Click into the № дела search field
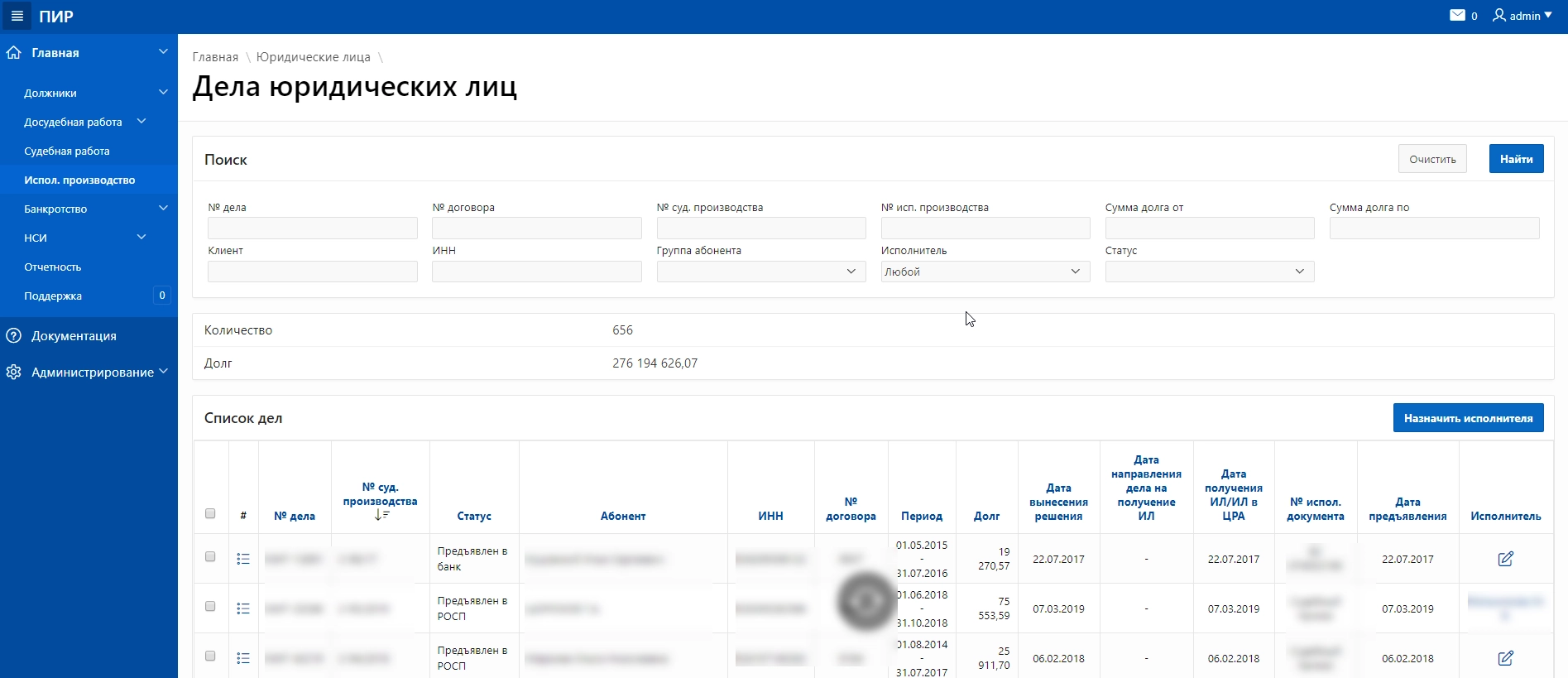The height and width of the screenshot is (678, 1568). (x=313, y=228)
